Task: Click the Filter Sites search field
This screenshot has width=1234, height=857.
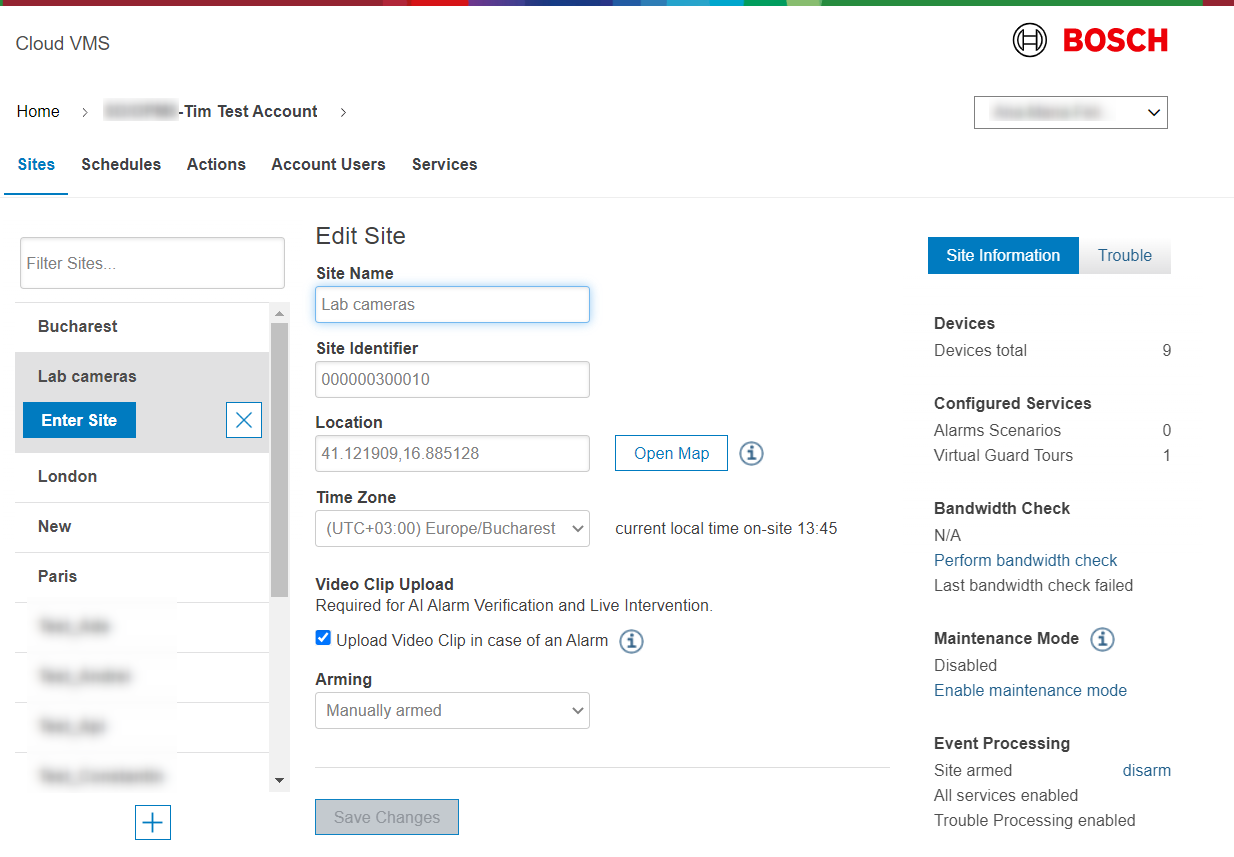Action: [152, 263]
